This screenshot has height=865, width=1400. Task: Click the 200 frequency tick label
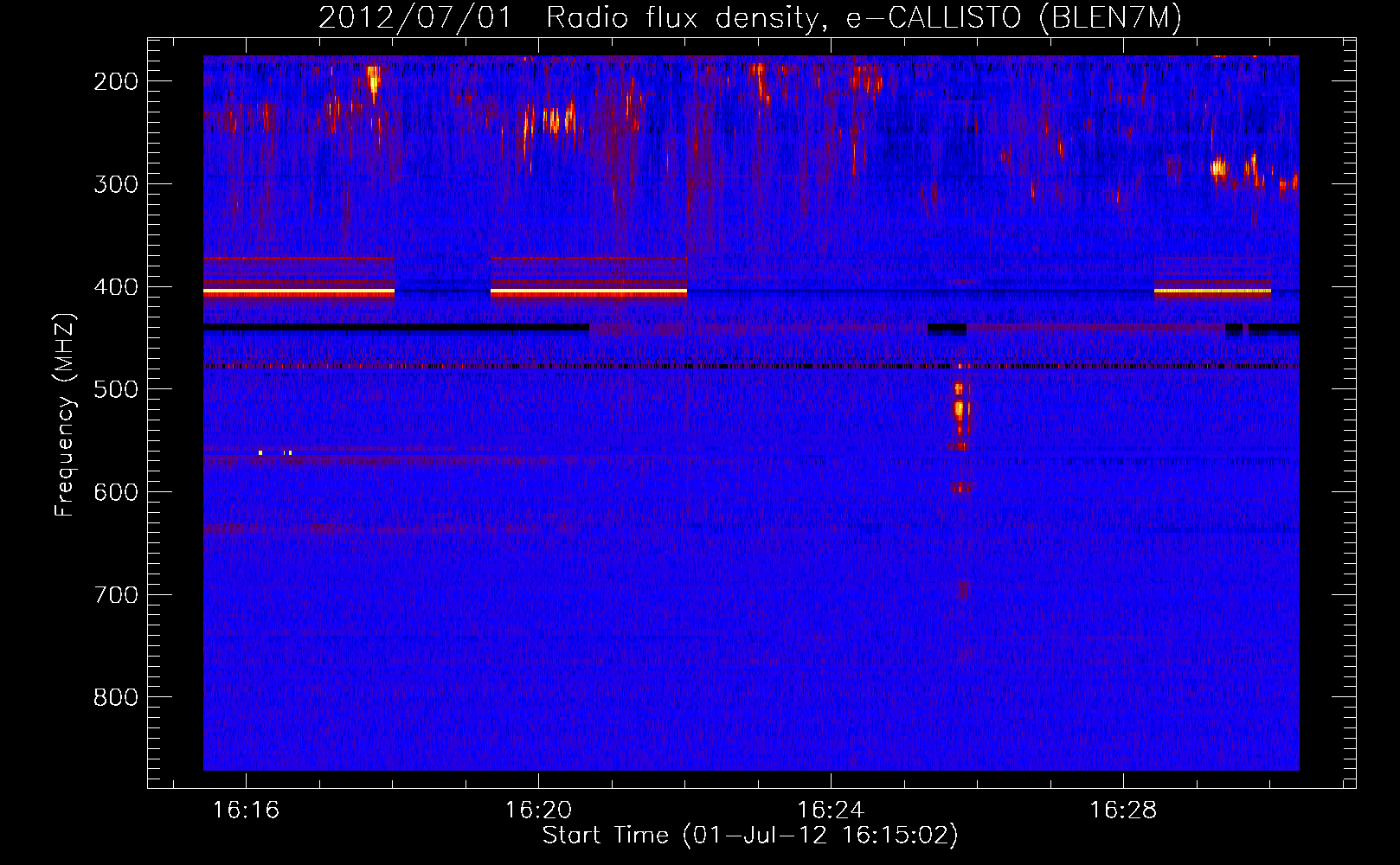pyautogui.click(x=115, y=81)
